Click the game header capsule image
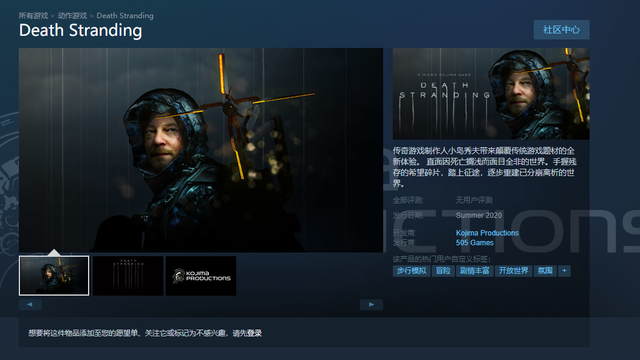This screenshot has width=640, height=360. (x=491, y=93)
